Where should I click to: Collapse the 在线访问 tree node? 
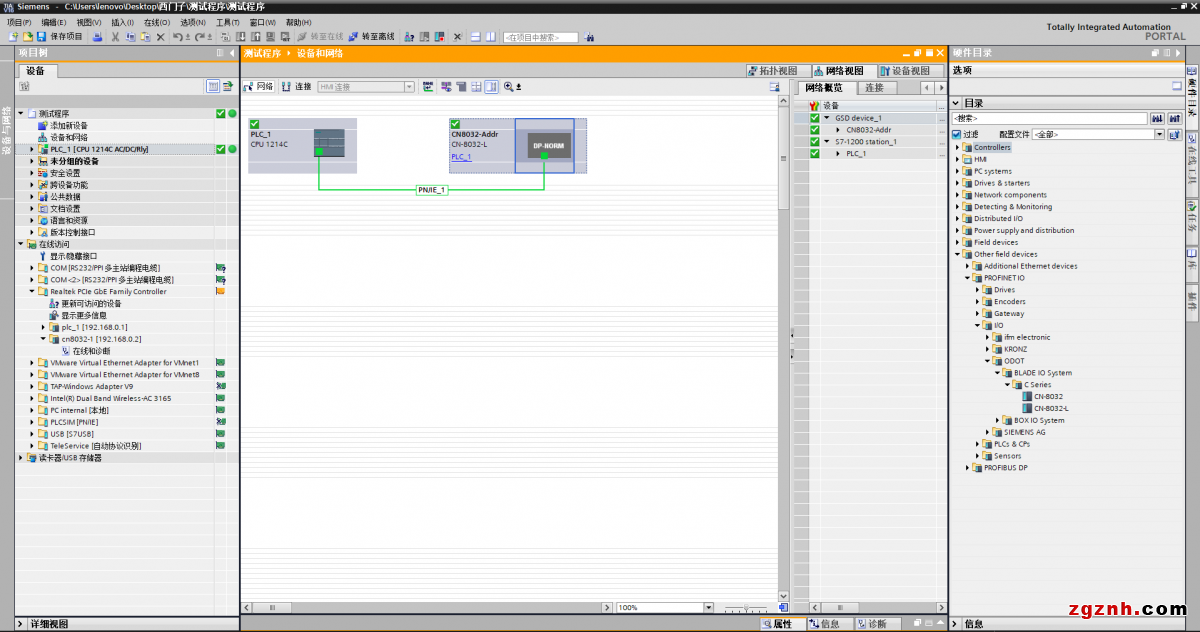pos(20,244)
